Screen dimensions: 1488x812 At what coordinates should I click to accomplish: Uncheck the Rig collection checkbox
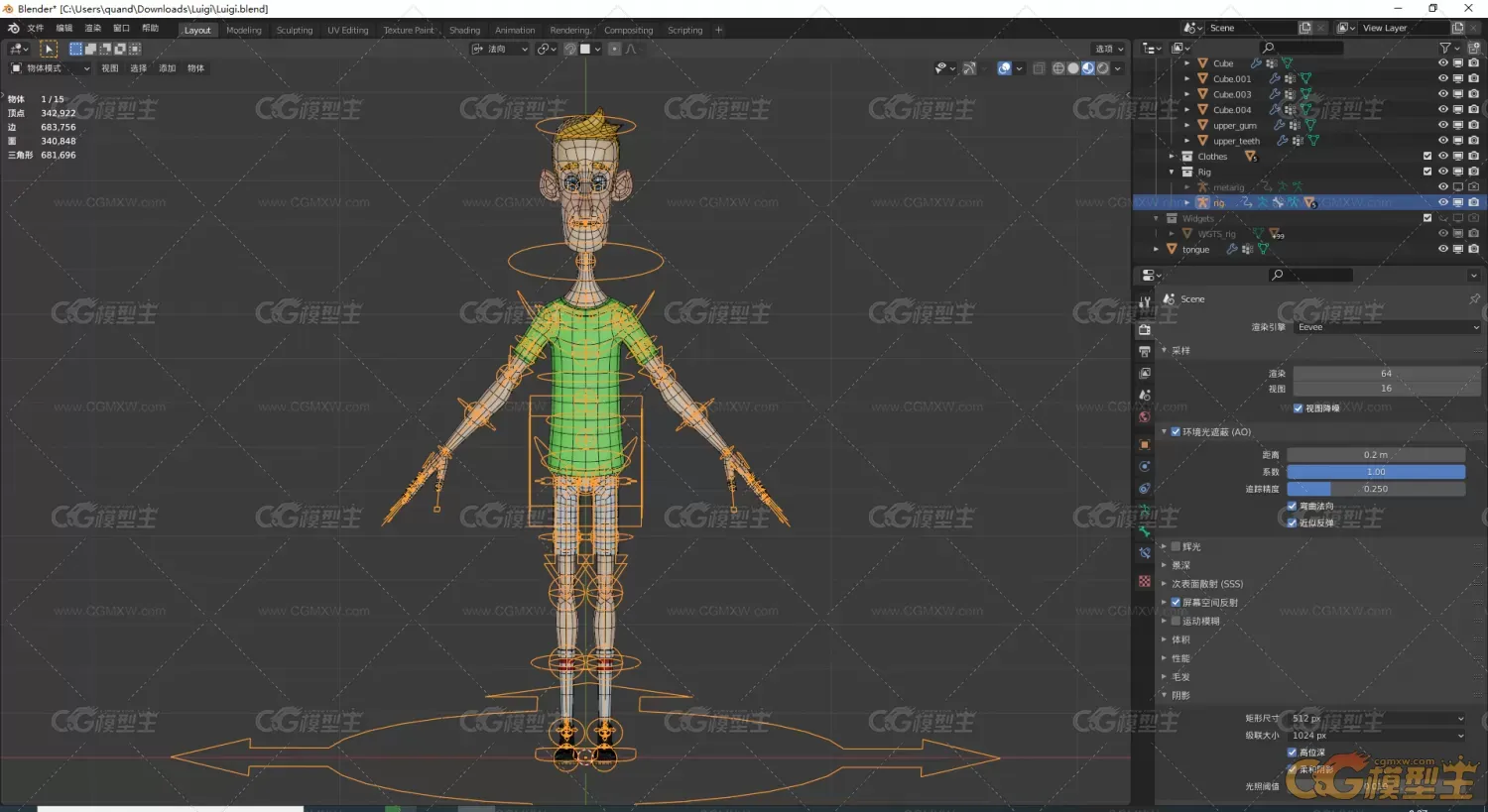tap(1427, 172)
